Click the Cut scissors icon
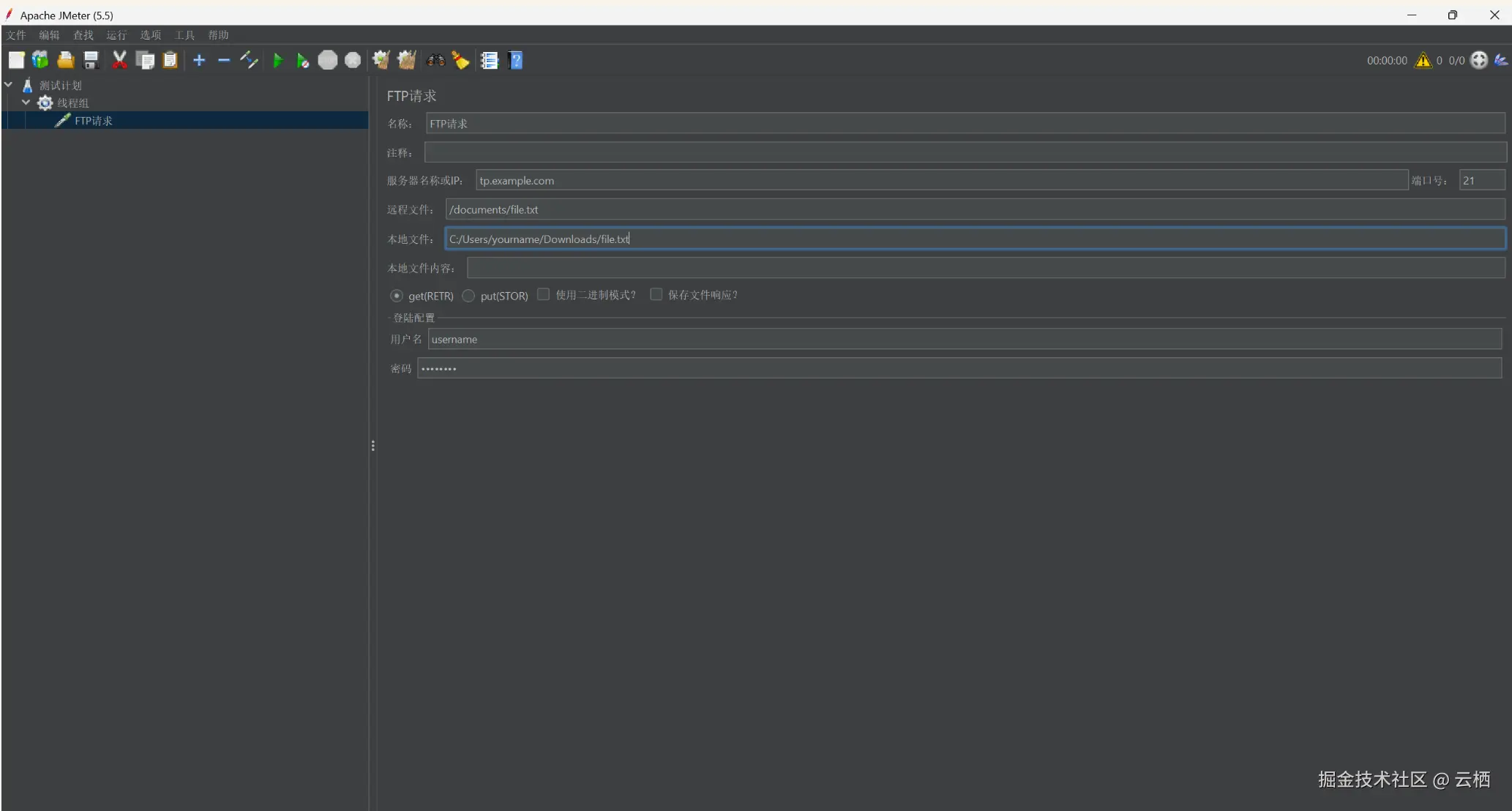 coord(119,61)
